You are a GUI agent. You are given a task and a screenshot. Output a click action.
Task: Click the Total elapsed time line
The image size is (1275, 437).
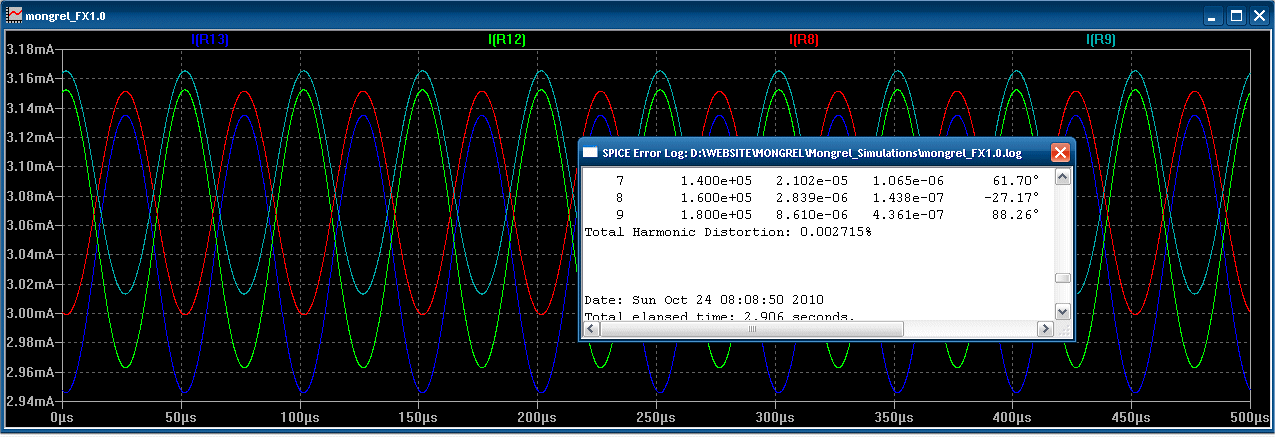(719, 317)
